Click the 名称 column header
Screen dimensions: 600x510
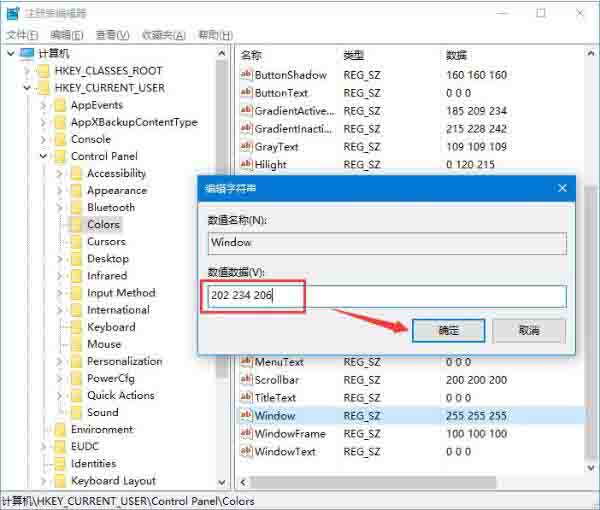click(252, 54)
